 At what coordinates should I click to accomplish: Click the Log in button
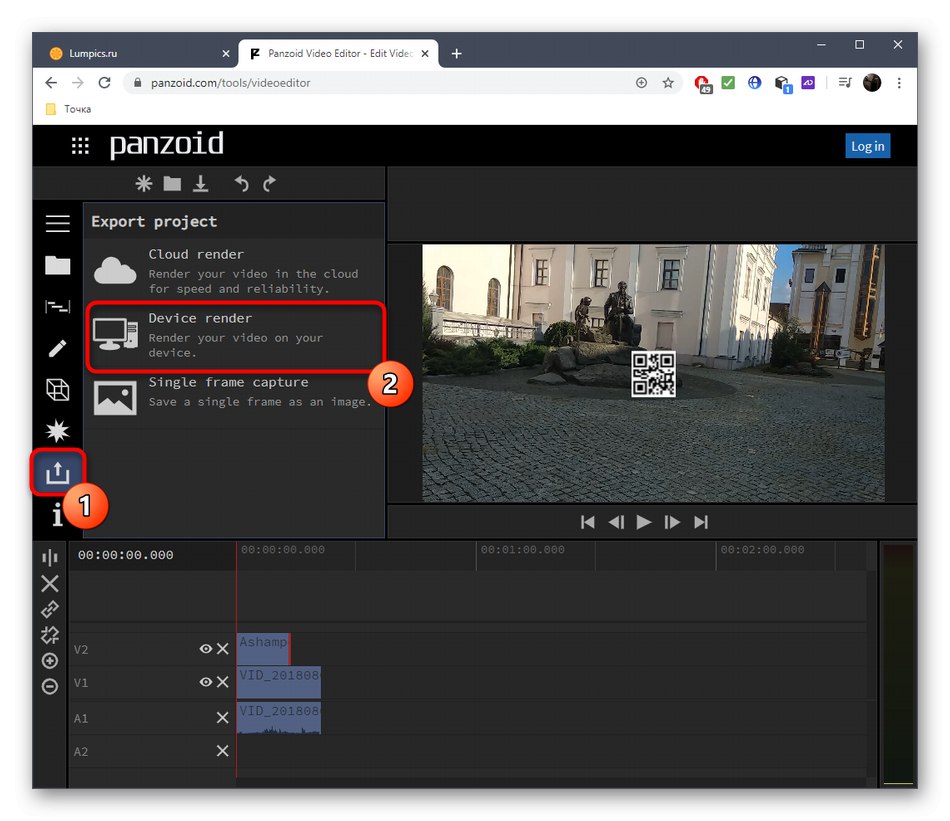(x=867, y=146)
